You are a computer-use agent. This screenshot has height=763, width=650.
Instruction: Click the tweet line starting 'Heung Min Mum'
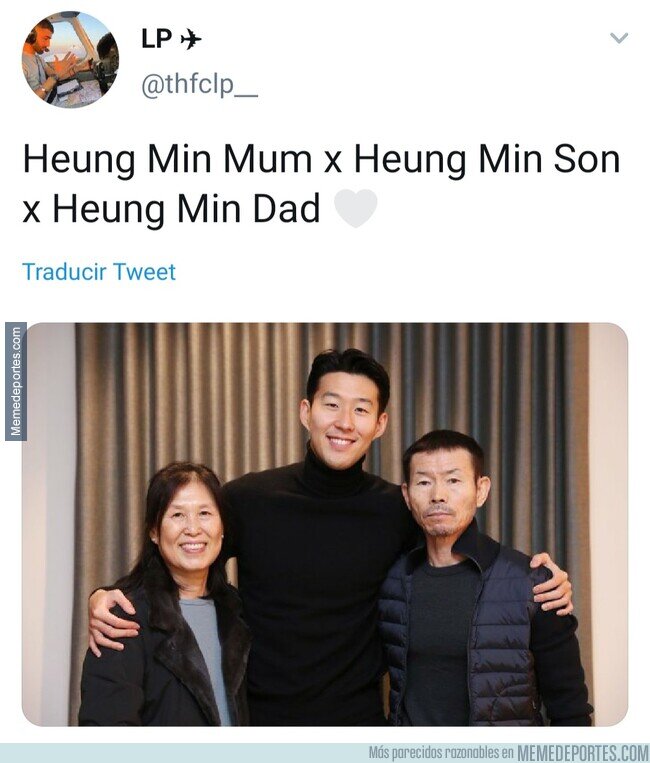click(322, 160)
